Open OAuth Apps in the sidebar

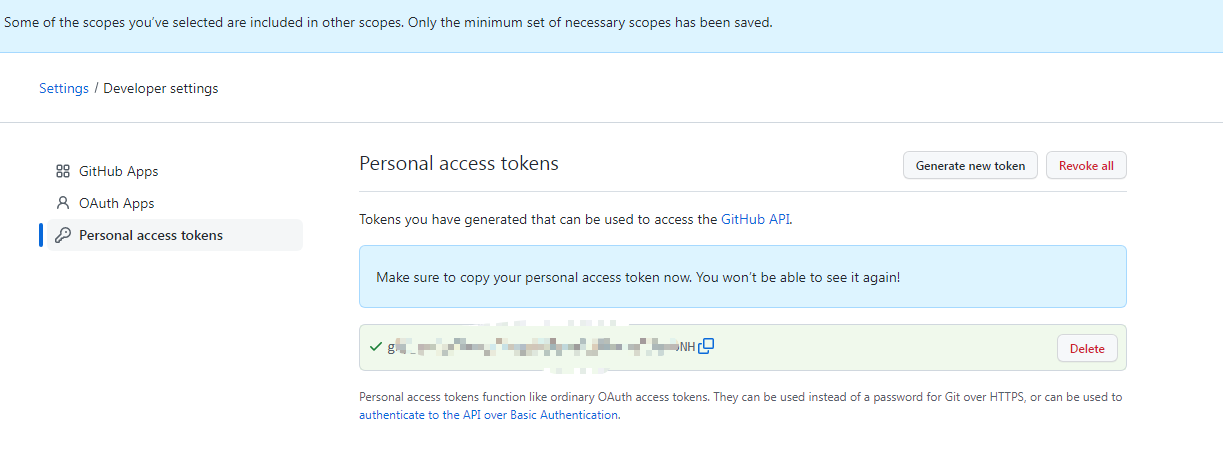pos(116,203)
